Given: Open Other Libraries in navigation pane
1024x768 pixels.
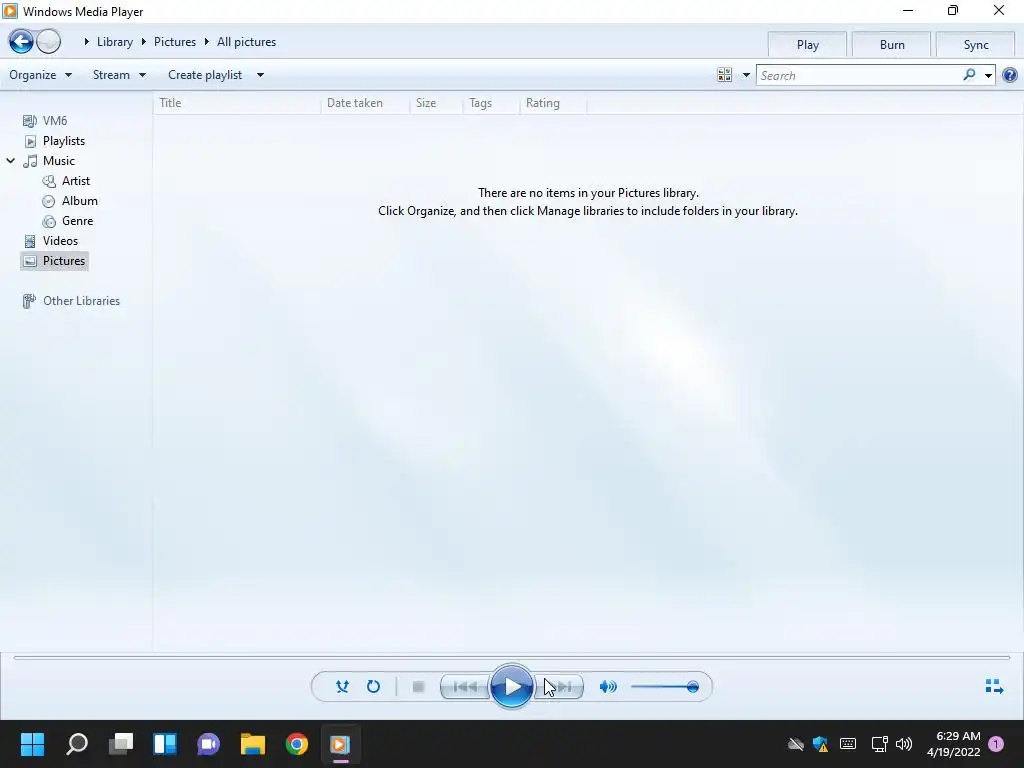Looking at the screenshot, I should click(81, 301).
